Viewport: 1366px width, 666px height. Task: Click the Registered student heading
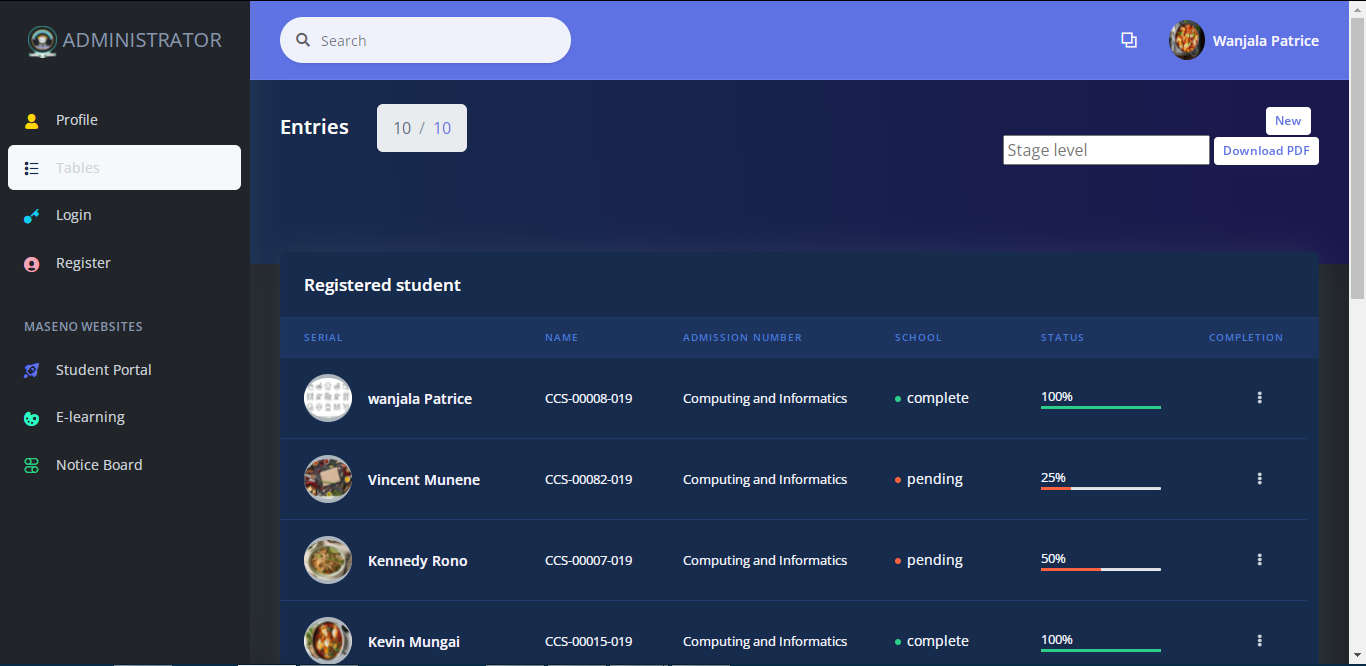click(382, 285)
